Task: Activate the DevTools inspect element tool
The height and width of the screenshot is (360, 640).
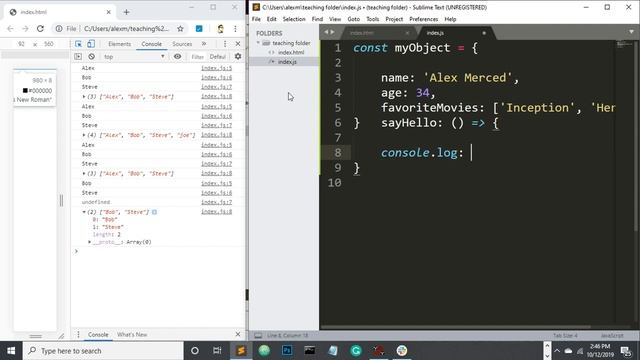Action: click(78, 44)
